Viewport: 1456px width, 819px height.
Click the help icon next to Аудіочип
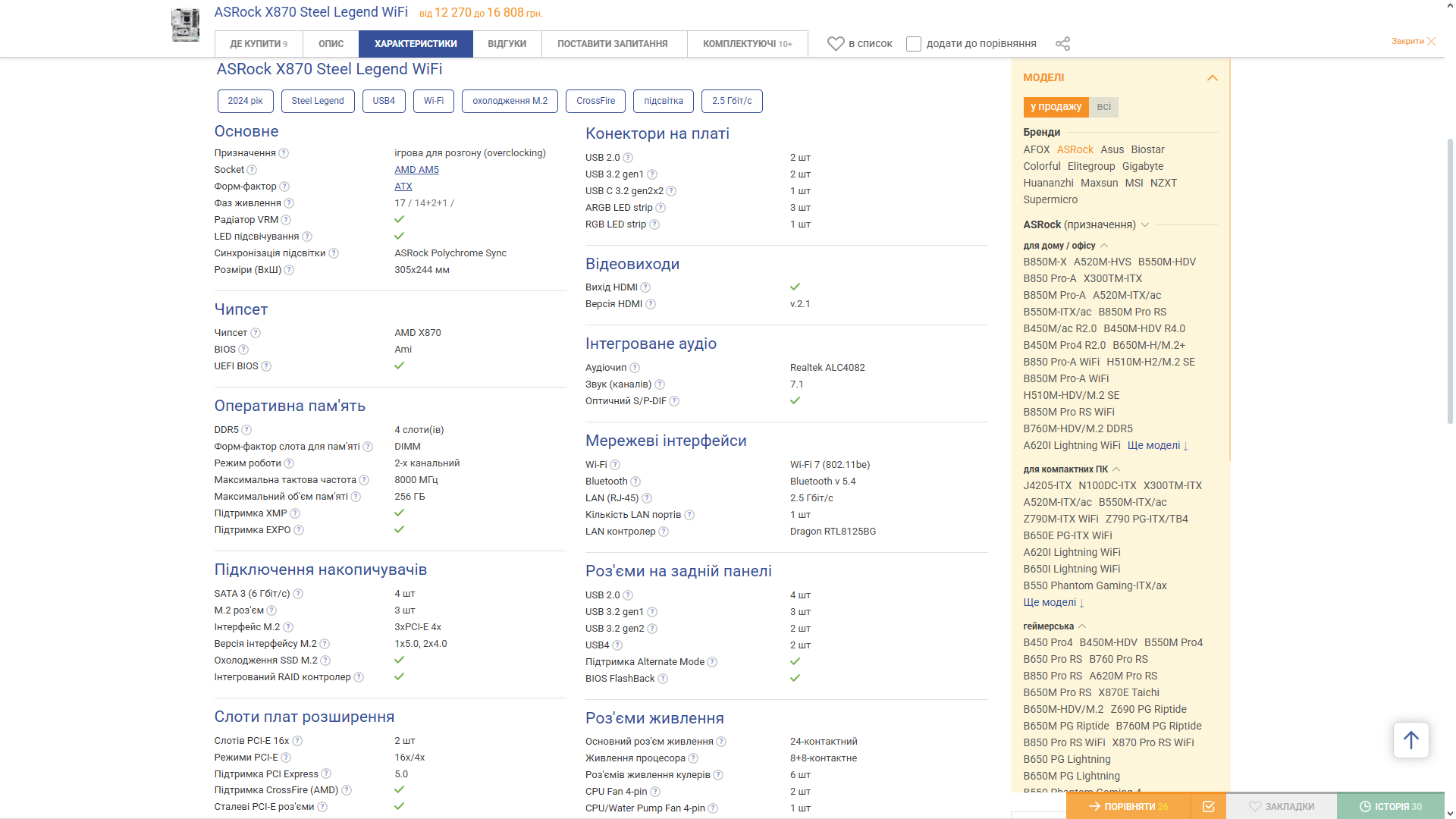[x=635, y=368]
